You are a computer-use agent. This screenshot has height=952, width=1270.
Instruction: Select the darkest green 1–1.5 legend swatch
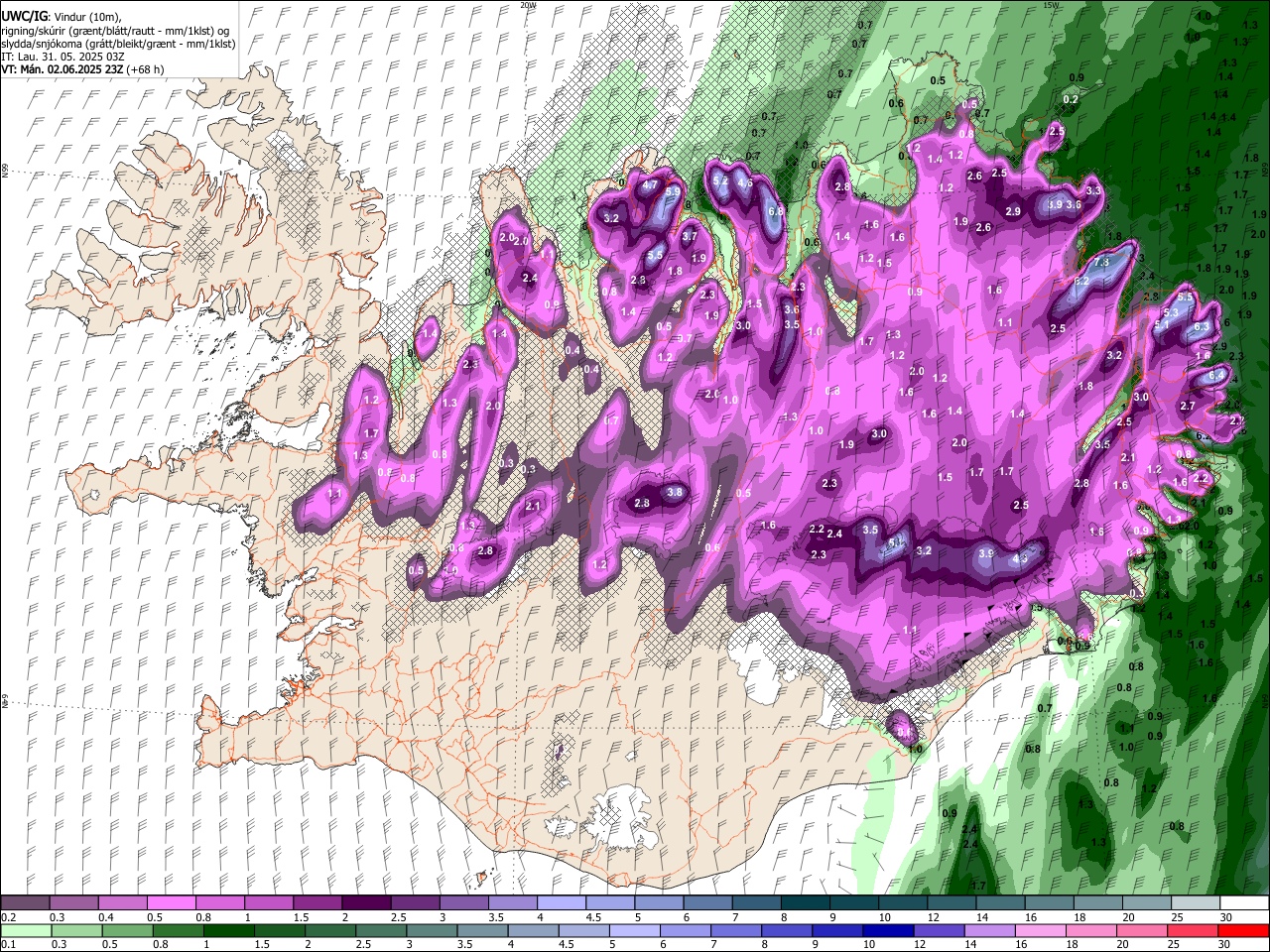[x=228, y=930]
